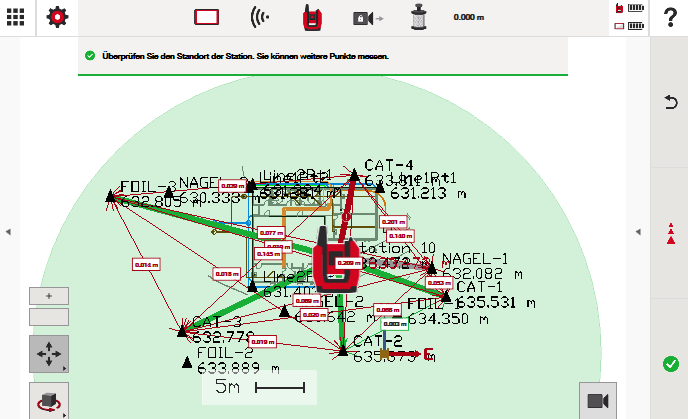
Task: Zoom in with the plus button
Action: point(49,296)
